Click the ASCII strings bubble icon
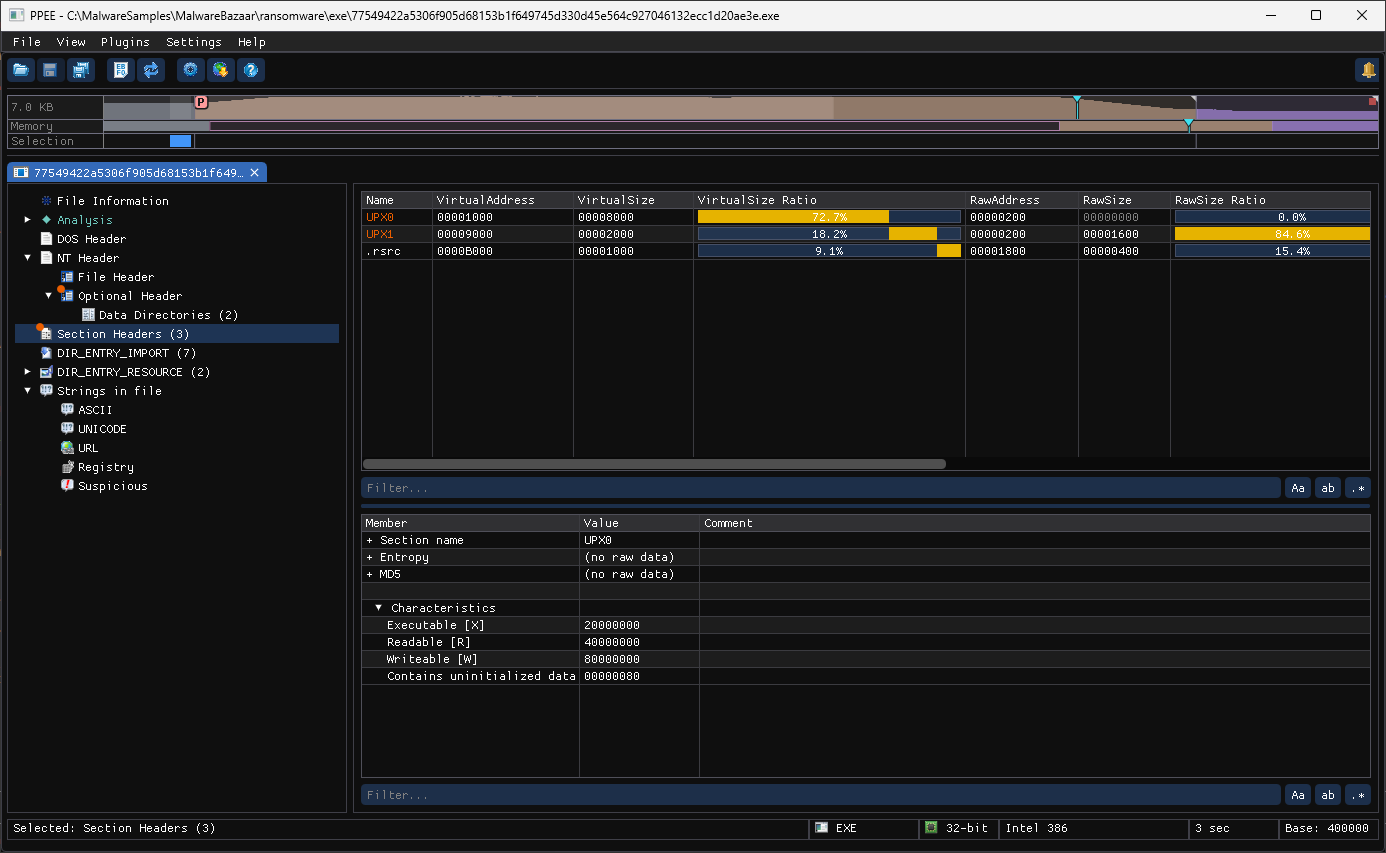 point(67,410)
